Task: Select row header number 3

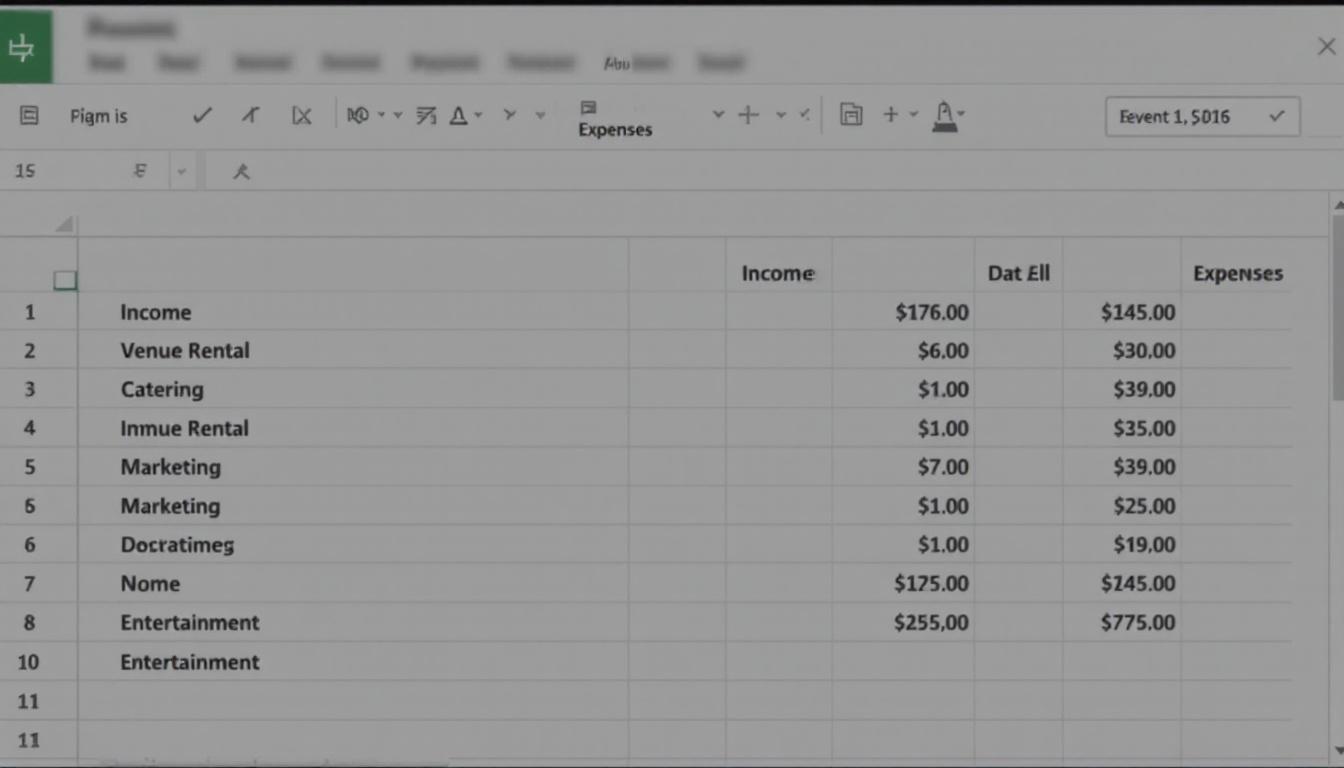Action: (30, 390)
